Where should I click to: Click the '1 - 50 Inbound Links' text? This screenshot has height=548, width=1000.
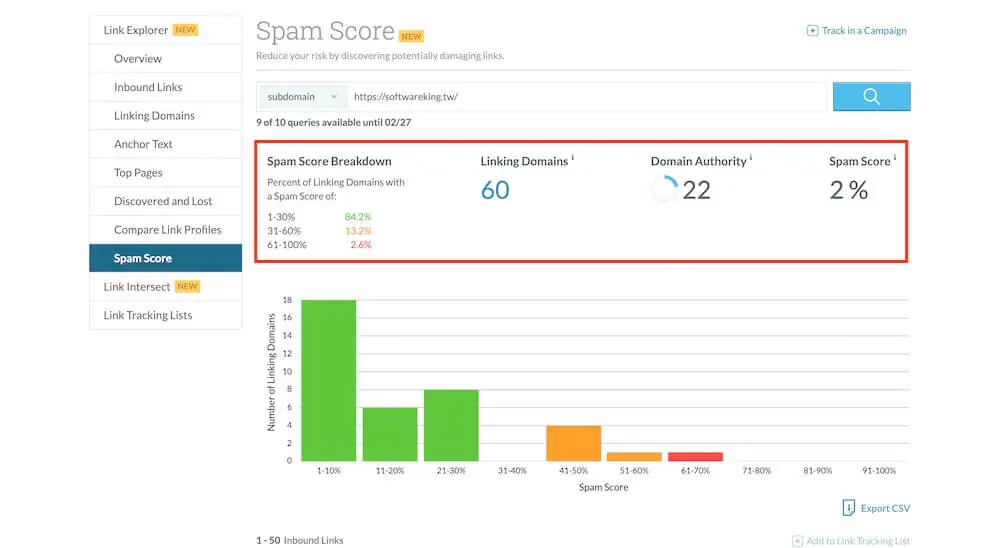[x=300, y=540]
